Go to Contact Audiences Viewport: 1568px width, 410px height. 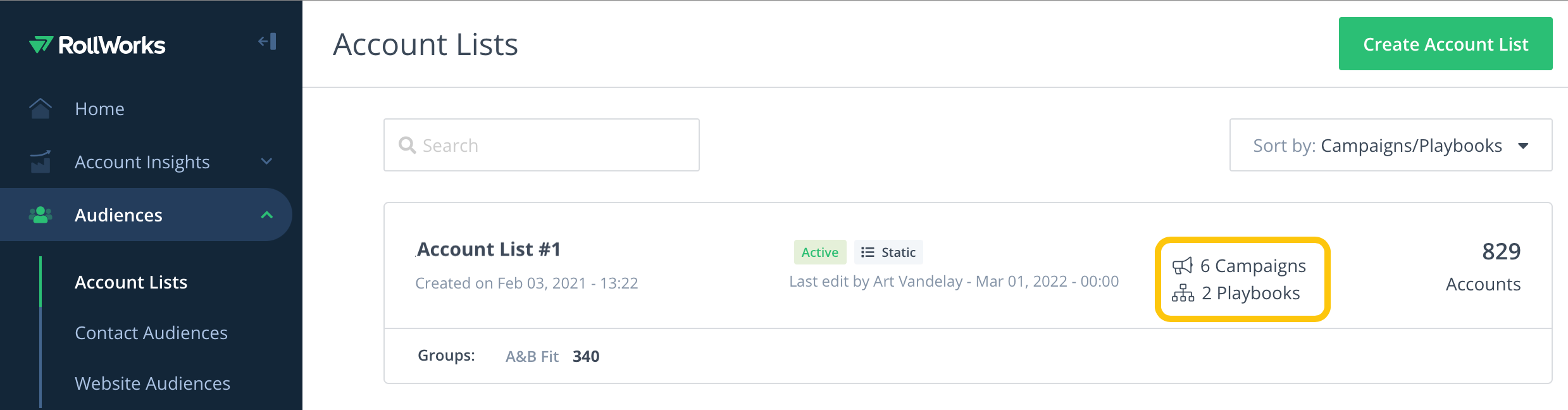click(x=151, y=333)
